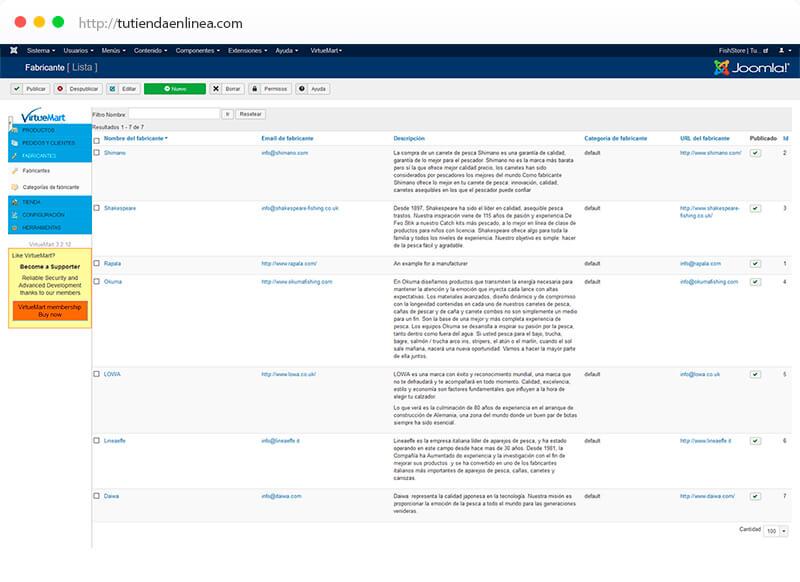The image size is (800, 582).
Task: Click the Despublicar toolbar button
Action: point(78,89)
